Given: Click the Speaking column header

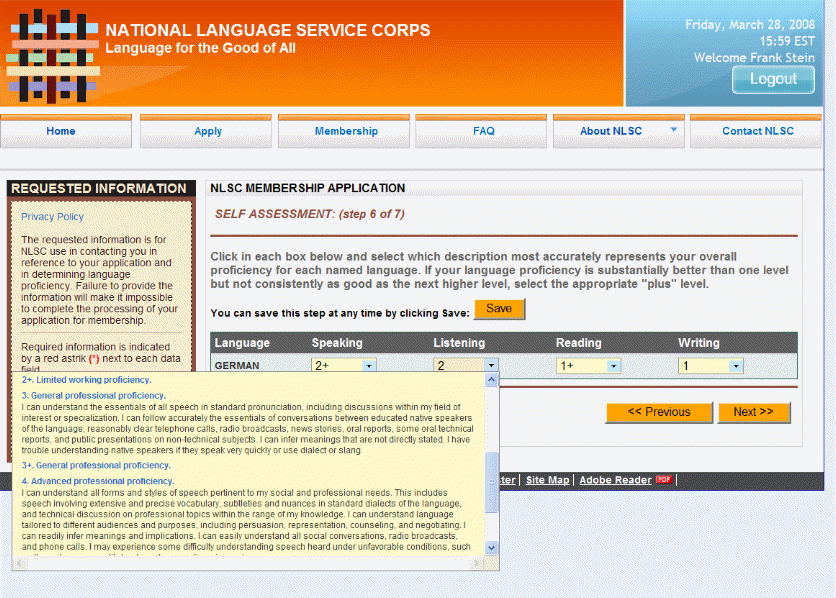Looking at the screenshot, I should 337,343.
